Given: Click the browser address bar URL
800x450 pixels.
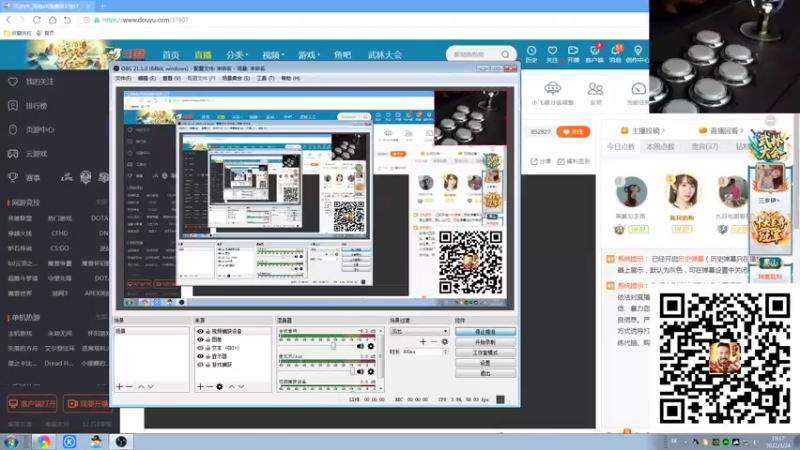Looking at the screenshot, I should 145,20.
